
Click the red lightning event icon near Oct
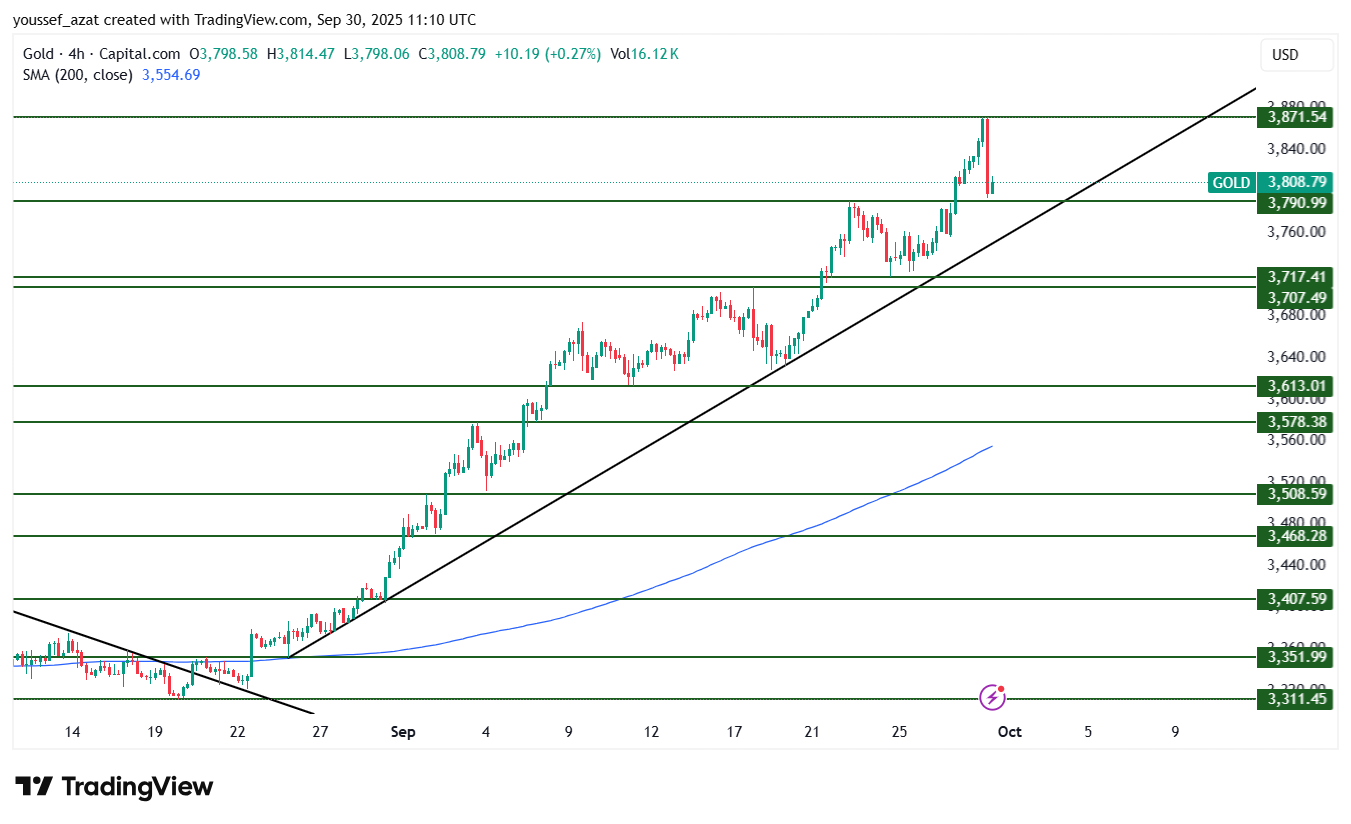(x=992, y=696)
